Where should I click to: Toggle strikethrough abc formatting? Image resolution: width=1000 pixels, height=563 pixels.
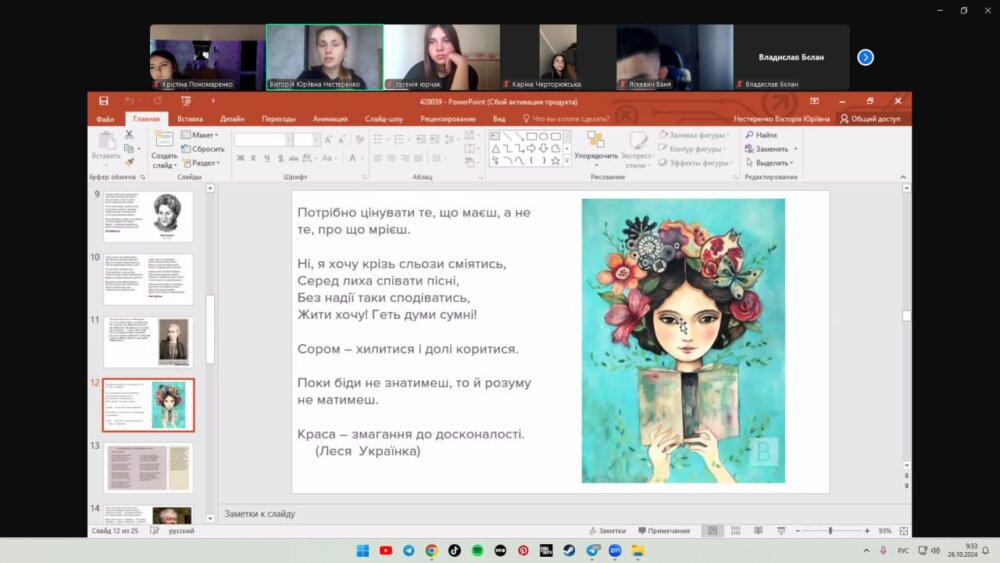click(293, 157)
